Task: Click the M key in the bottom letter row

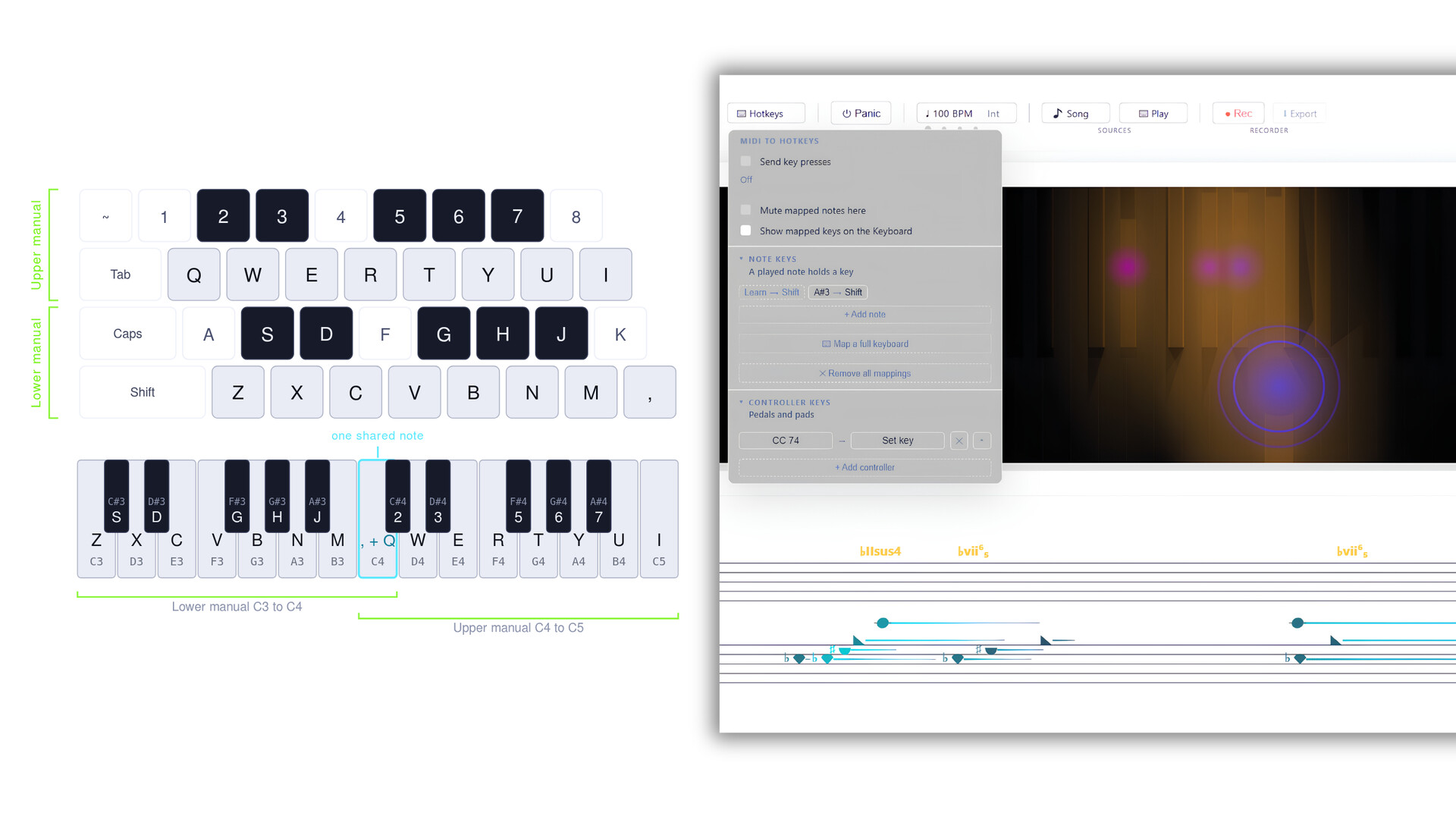Action: [591, 392]
